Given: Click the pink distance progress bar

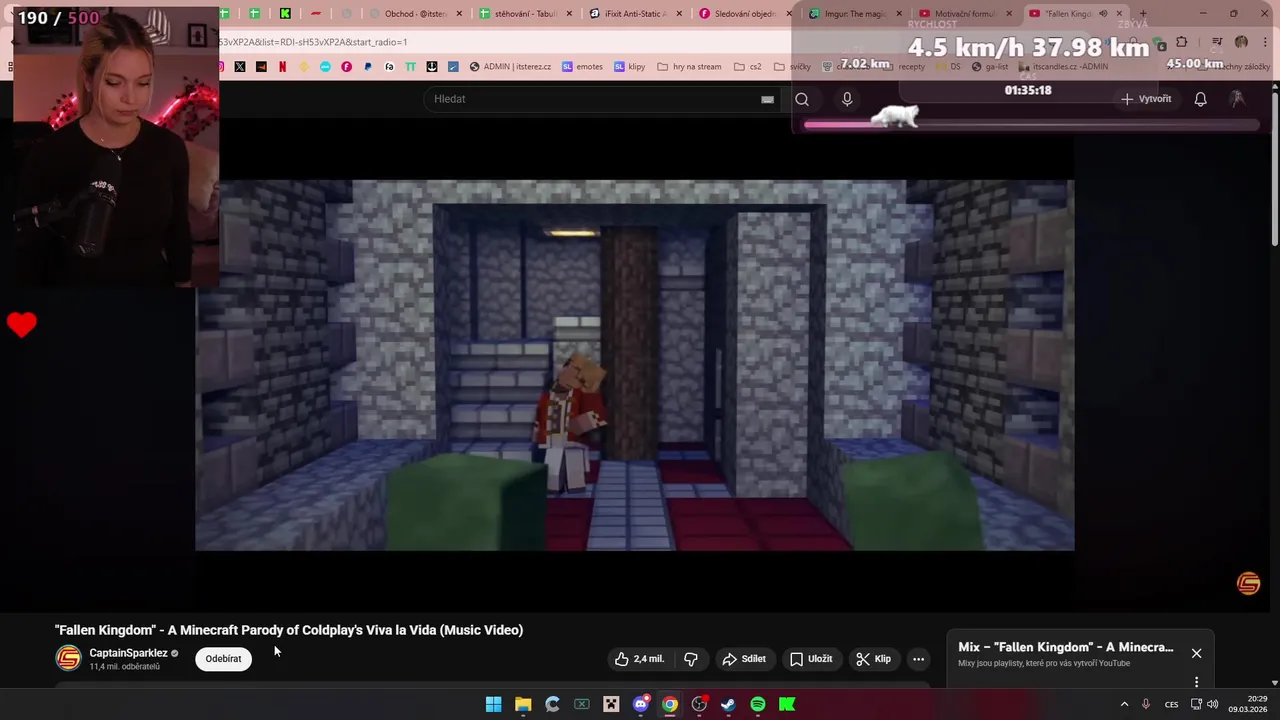Looking at the screenshot, I should (x=1030, y=125).
